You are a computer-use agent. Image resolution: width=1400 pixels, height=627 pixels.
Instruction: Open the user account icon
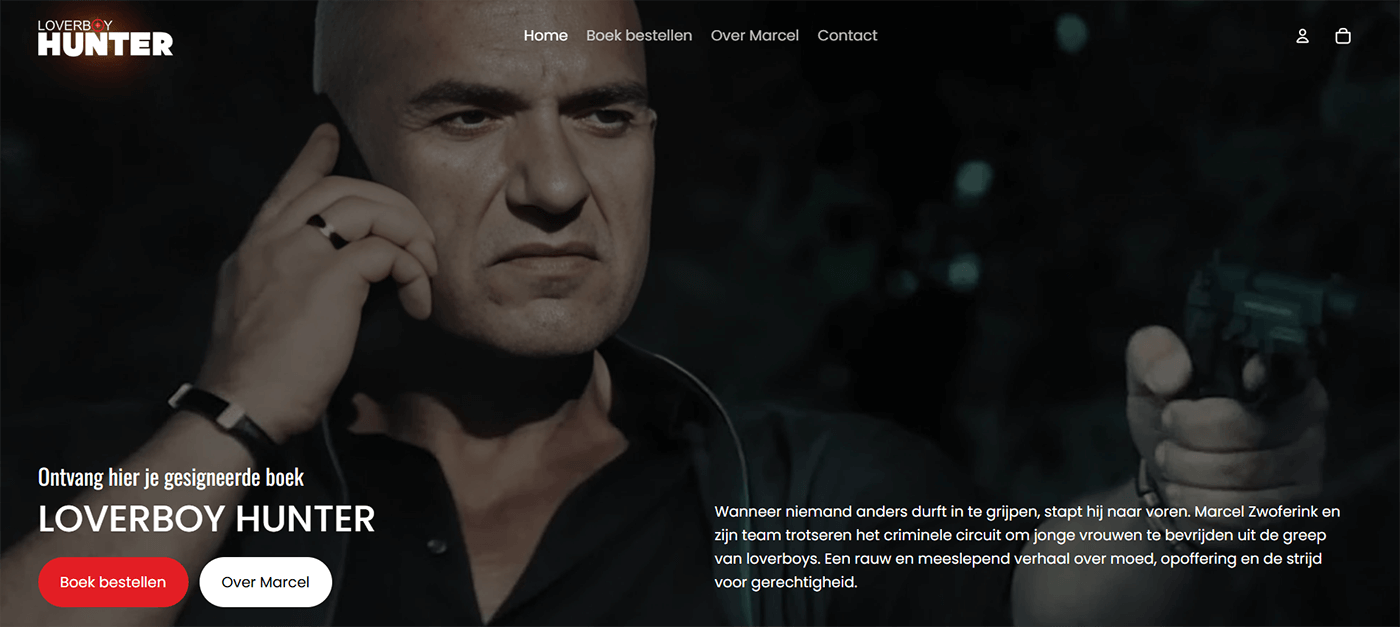pyautogui.click(x=1302, y=36)
